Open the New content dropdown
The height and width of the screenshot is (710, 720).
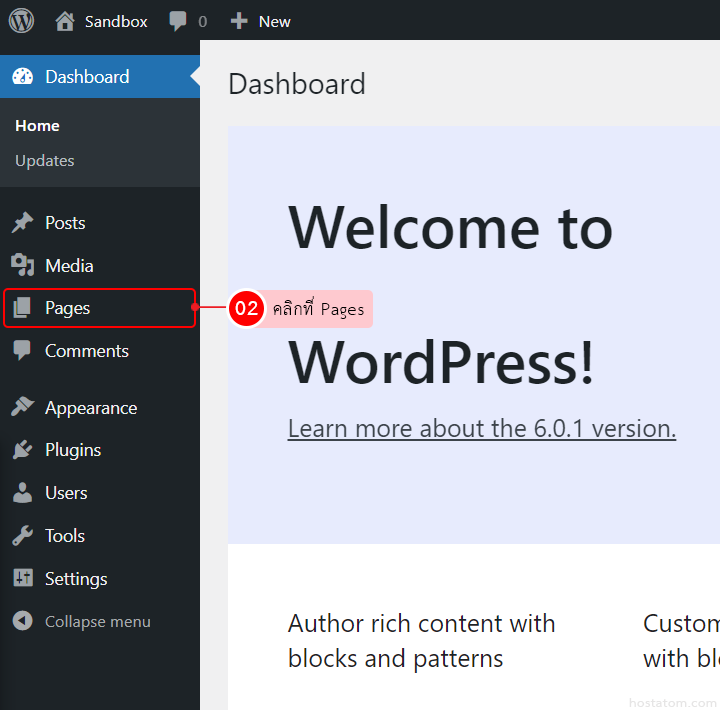pyautogui.click(x=274, y=21)
